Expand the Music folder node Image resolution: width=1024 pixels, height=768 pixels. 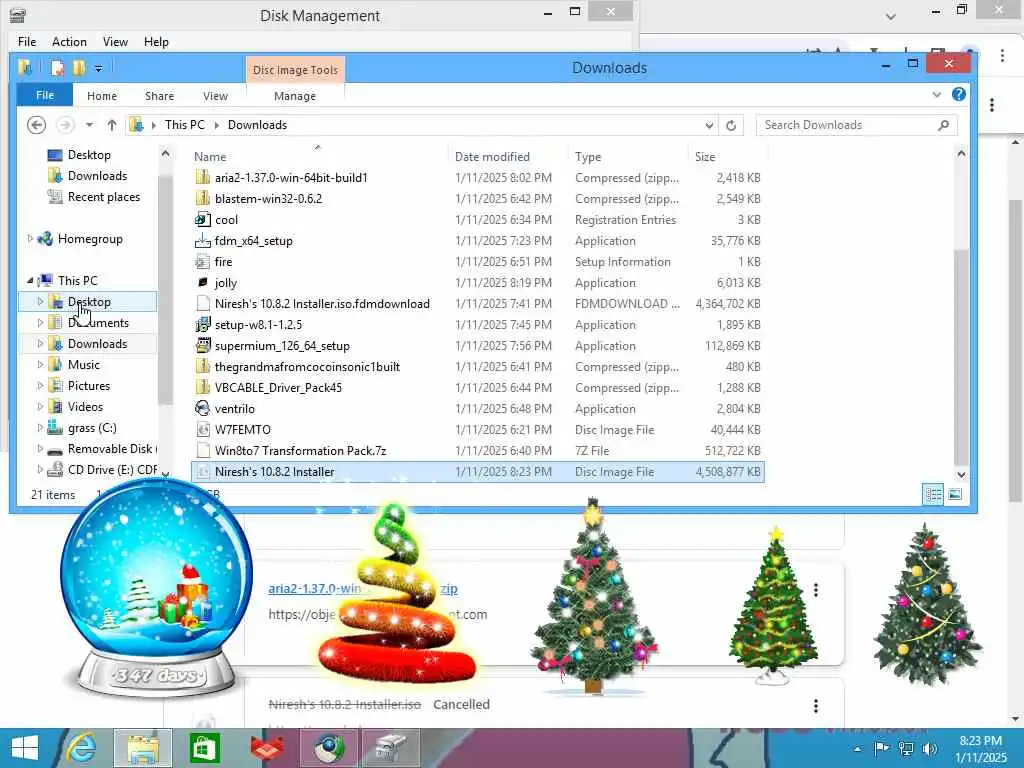click(40, 364)
